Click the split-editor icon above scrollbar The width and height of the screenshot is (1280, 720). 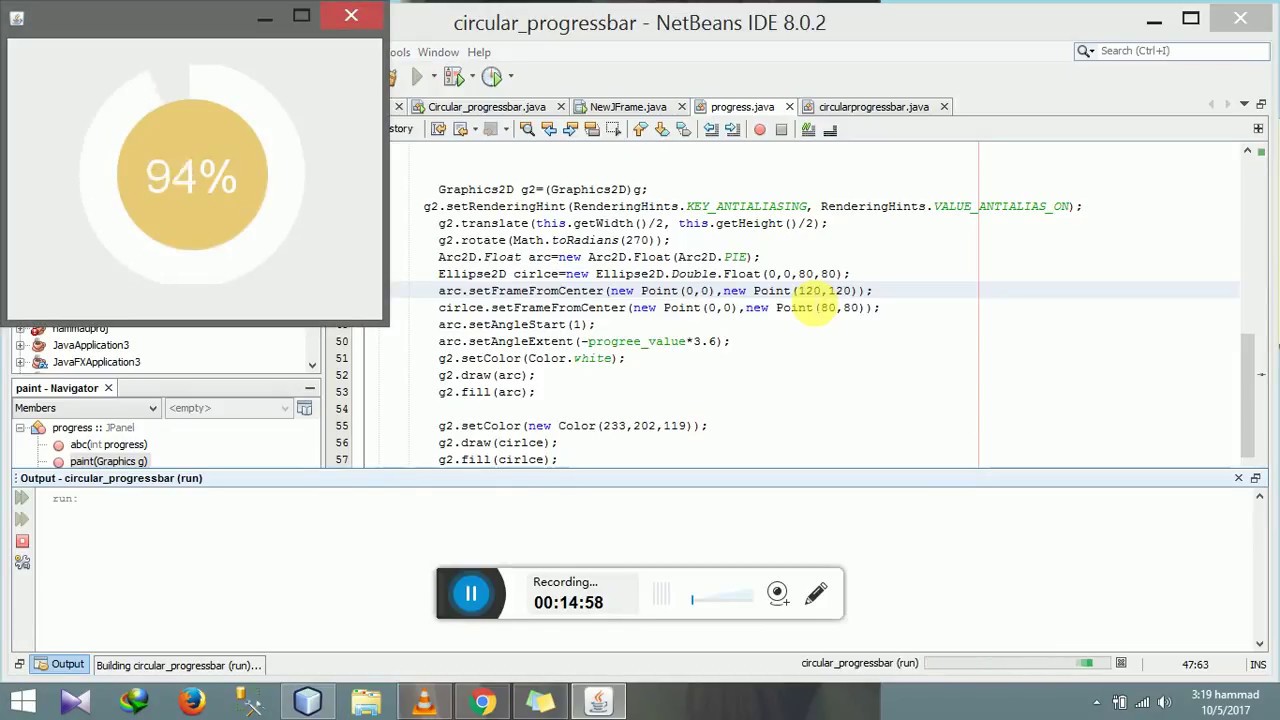pyautogui.click(x=1258, y=129)
